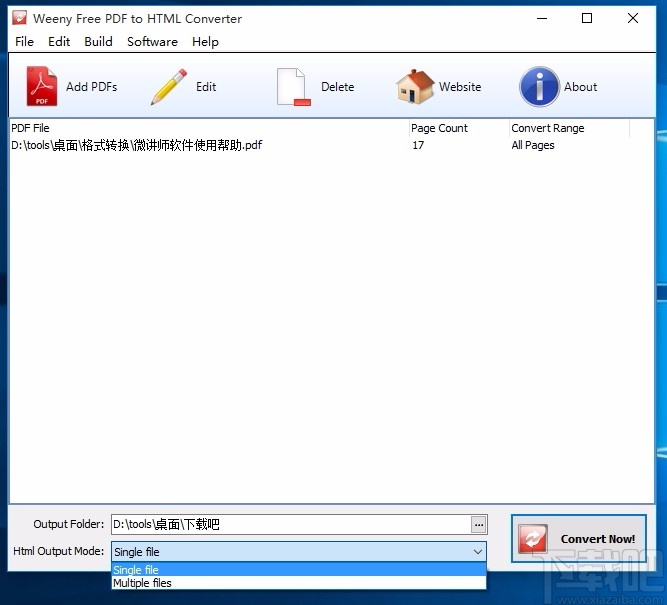Viewport: 667px width, 605px height.
Task: Open the Build menu
Action: [98, 42]
